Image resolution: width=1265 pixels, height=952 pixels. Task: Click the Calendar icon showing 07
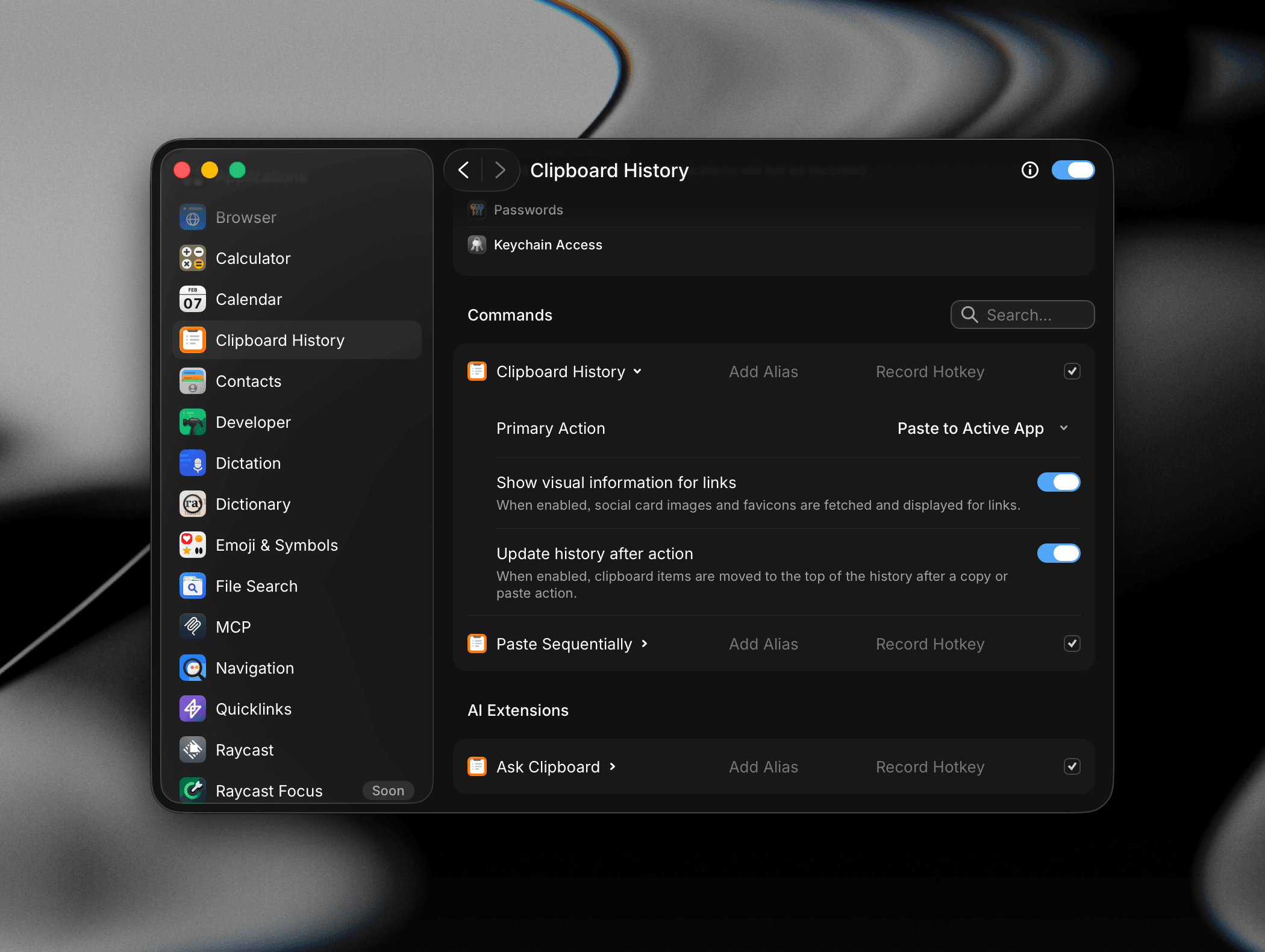pyautogui.click(x=193, y=299)
